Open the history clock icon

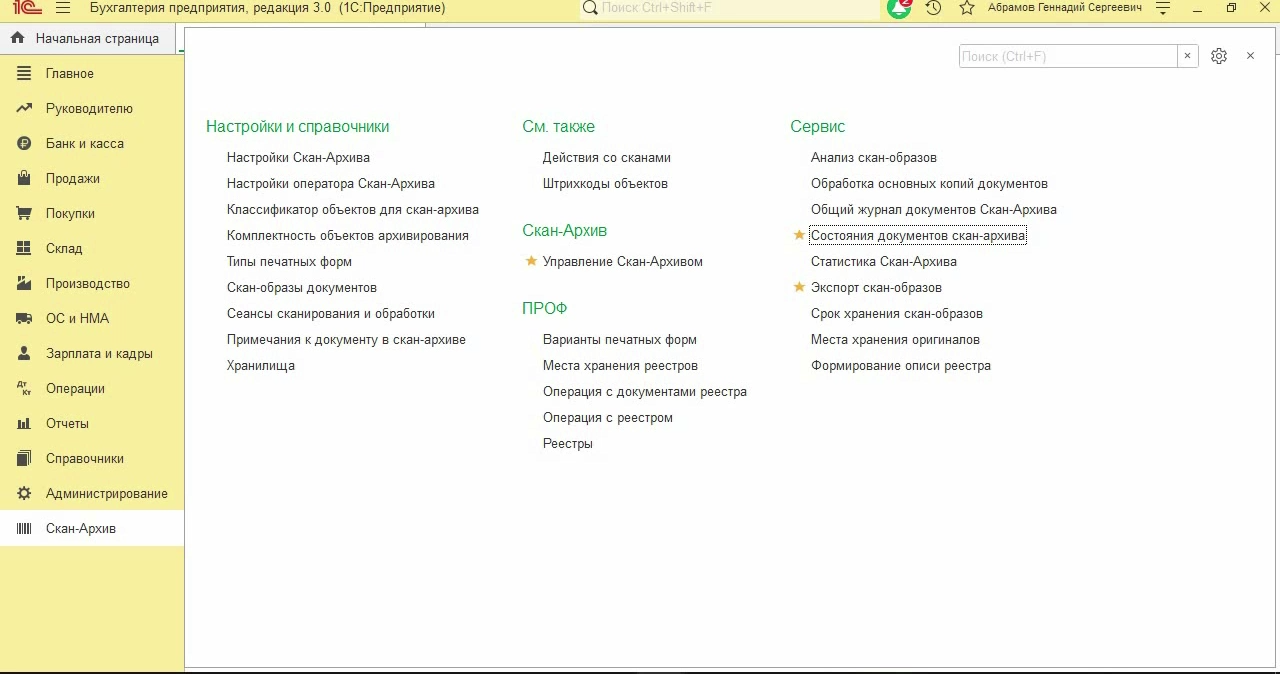point(933,8)
